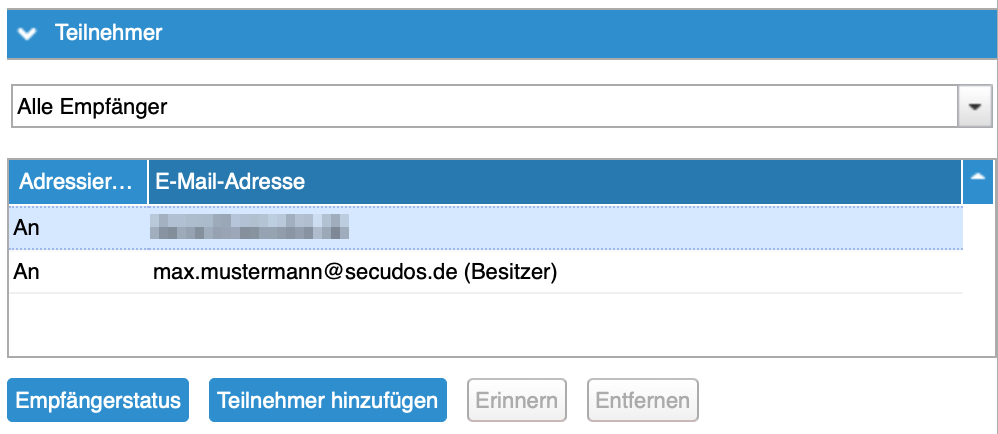Select the max.mustermann@secudos.de address
998x434 pixels.
click(x=303, y=271)
